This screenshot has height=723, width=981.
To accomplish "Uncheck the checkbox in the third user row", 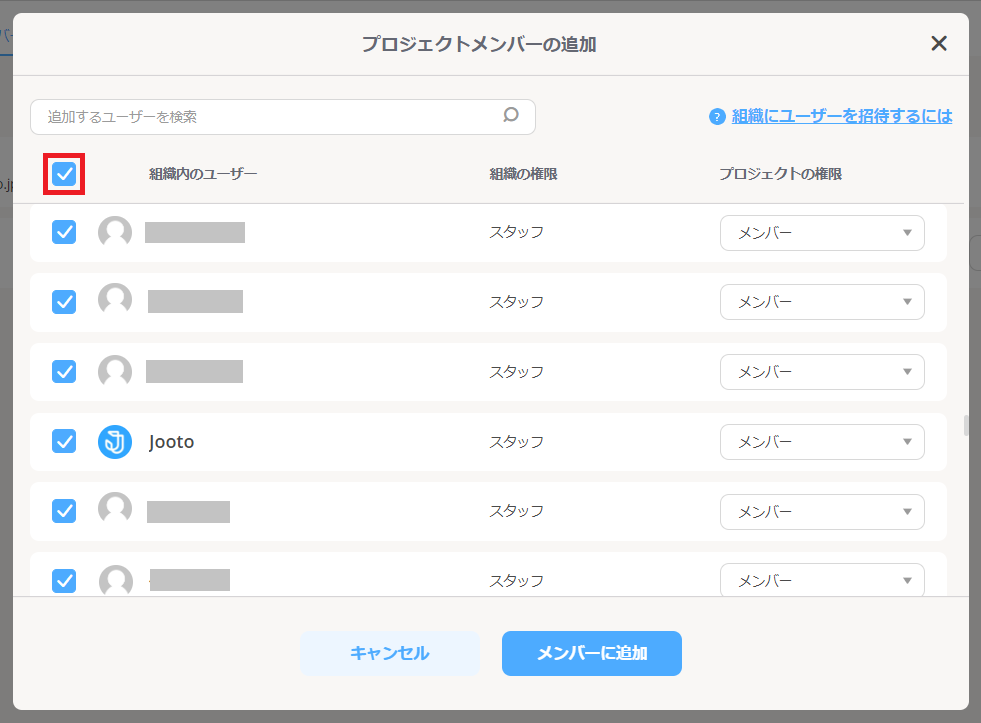I will tap(63, 371).
